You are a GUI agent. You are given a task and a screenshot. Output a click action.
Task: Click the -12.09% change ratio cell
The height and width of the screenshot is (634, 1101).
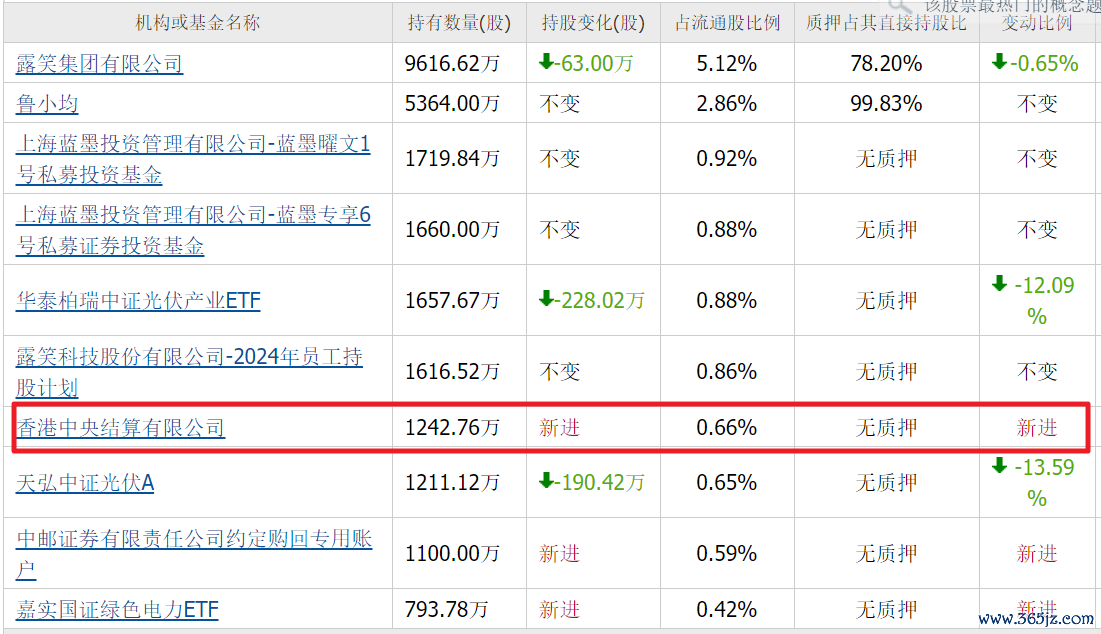coord(1034,301)
